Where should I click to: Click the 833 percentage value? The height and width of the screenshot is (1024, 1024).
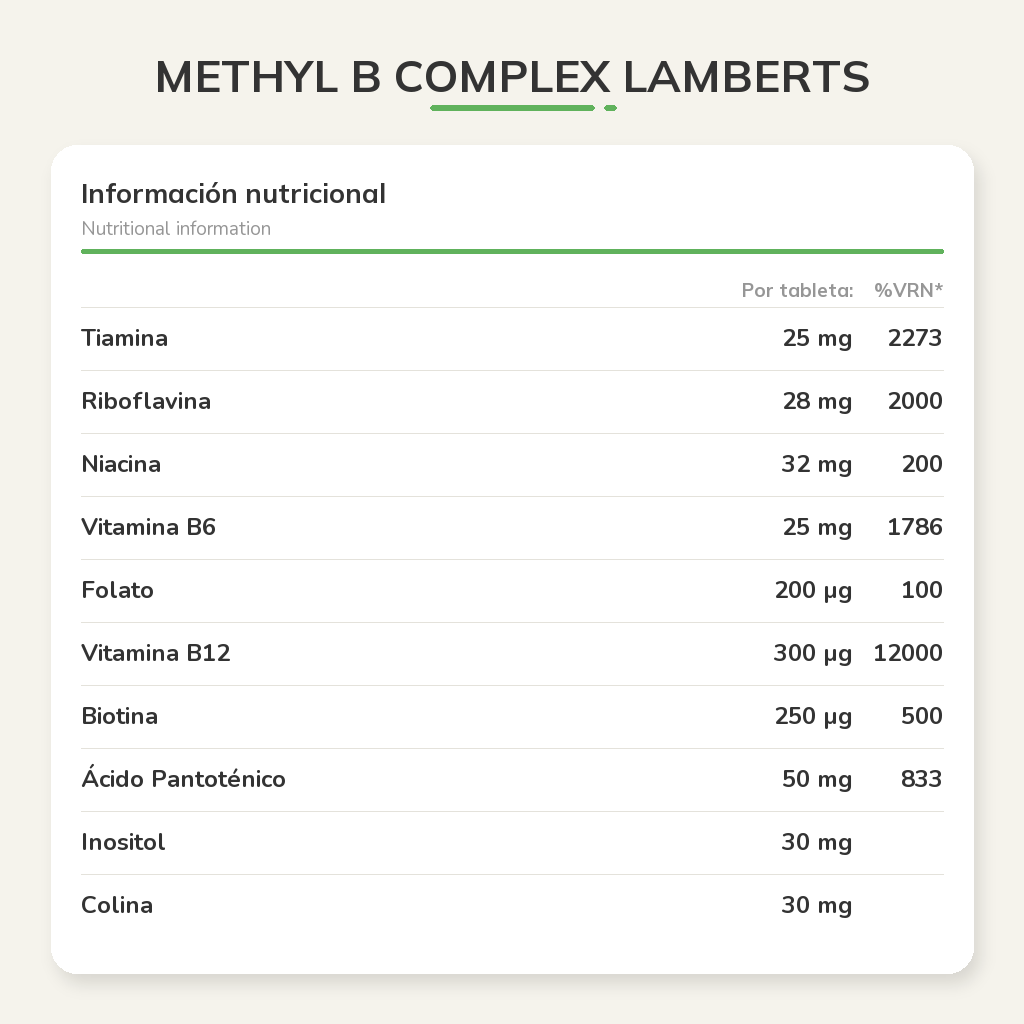tap(921, 779)
